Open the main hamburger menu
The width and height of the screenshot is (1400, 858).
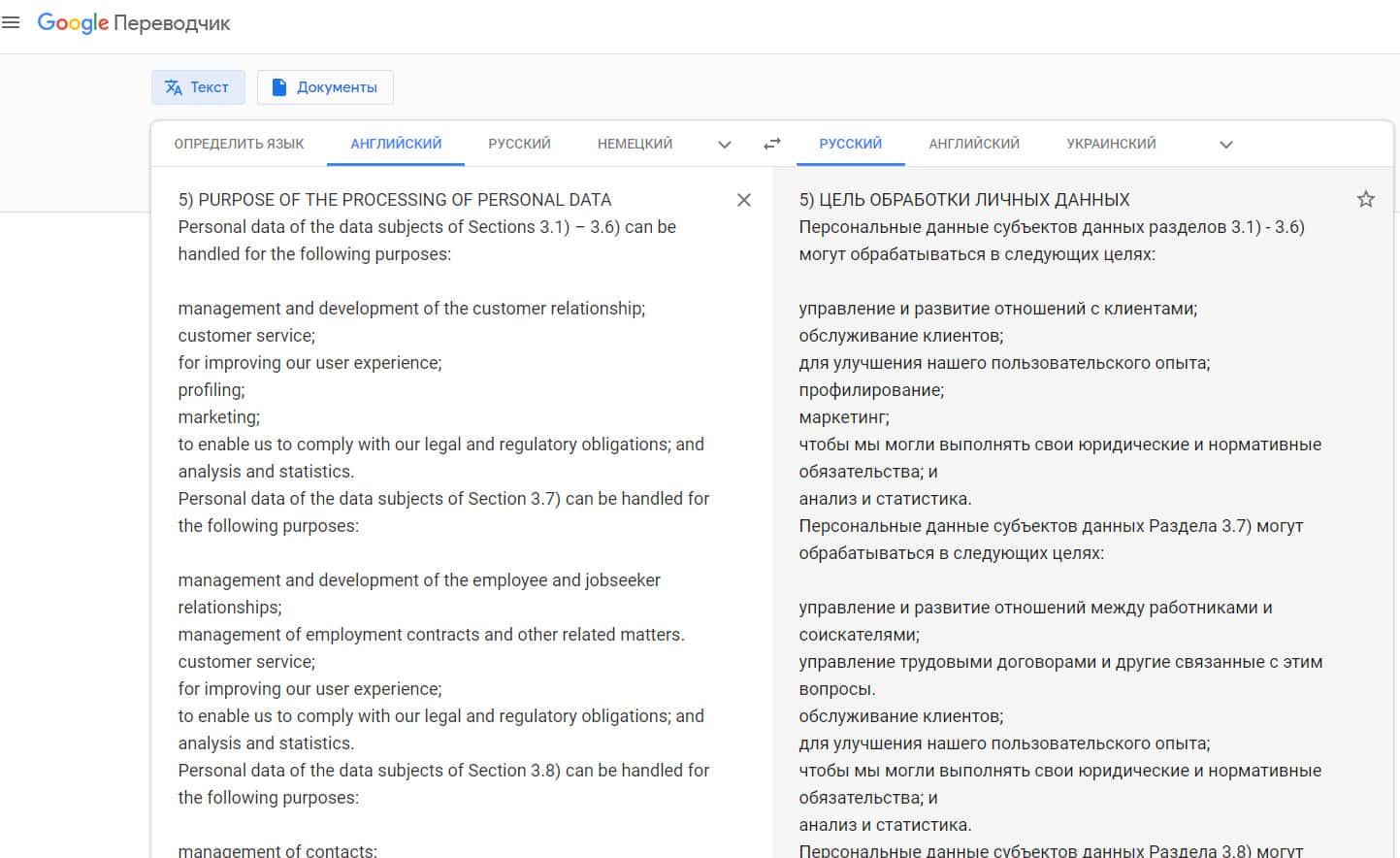click(12, 22)
